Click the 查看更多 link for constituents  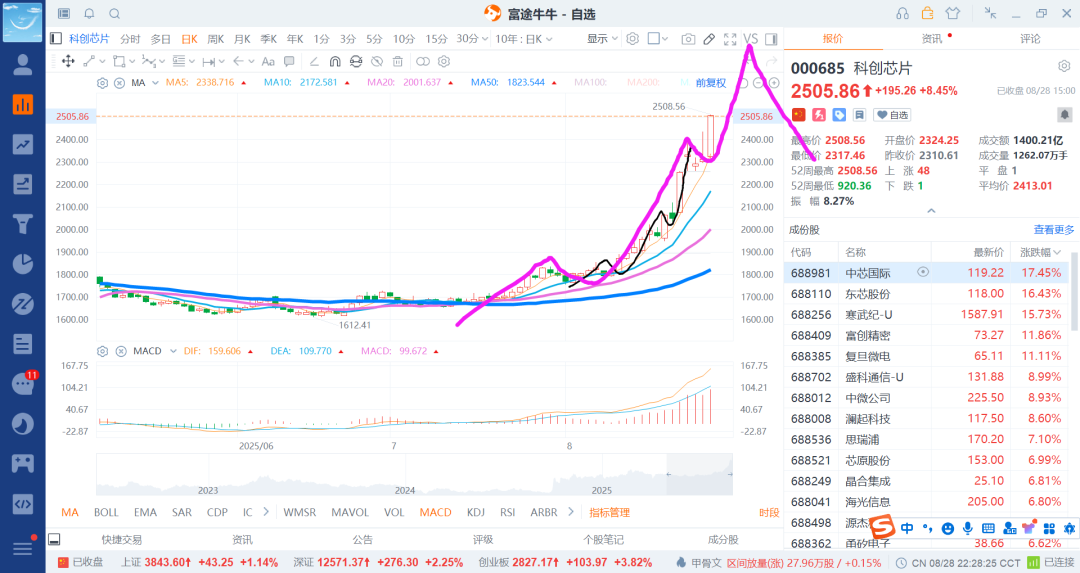click(1053, 229)
